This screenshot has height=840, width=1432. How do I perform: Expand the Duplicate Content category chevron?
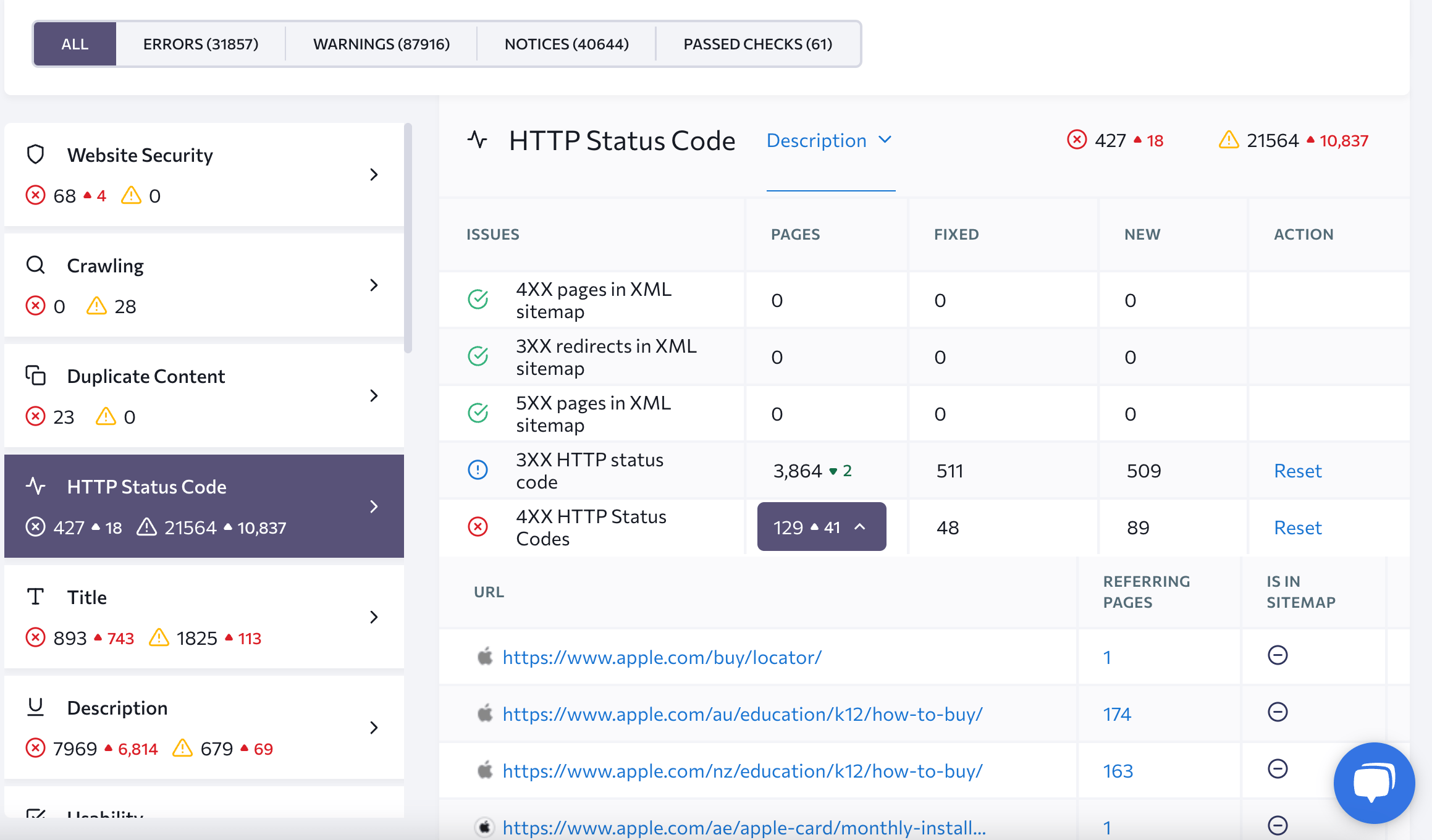coord(374,396)
